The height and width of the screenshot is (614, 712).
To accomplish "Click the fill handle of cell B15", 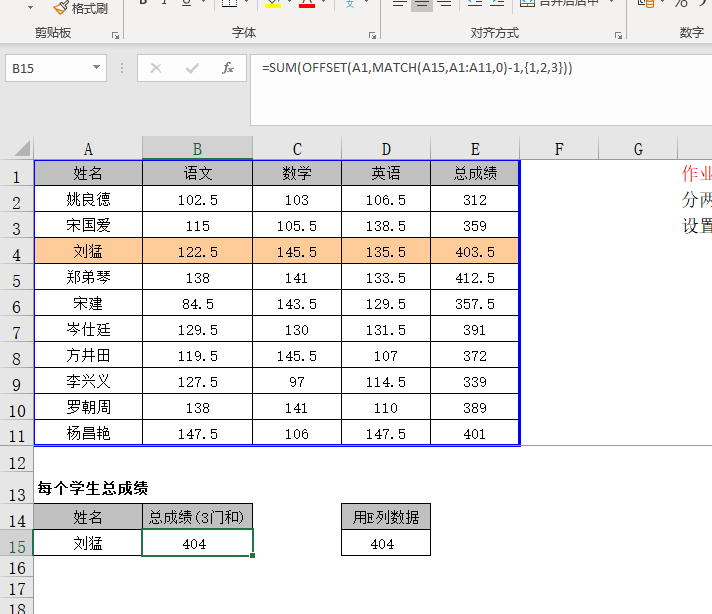I will [252, 555].
